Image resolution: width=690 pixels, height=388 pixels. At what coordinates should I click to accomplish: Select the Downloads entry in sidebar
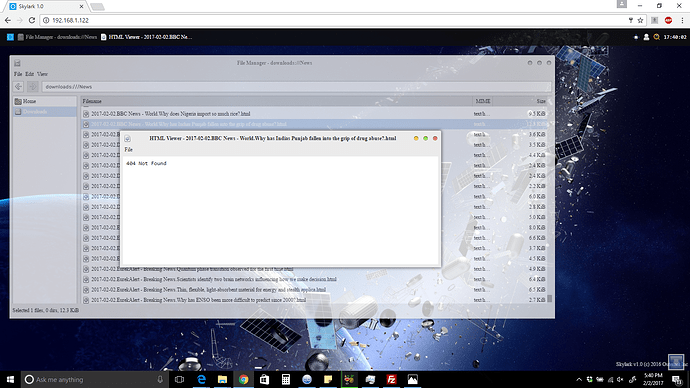point(44,112)
